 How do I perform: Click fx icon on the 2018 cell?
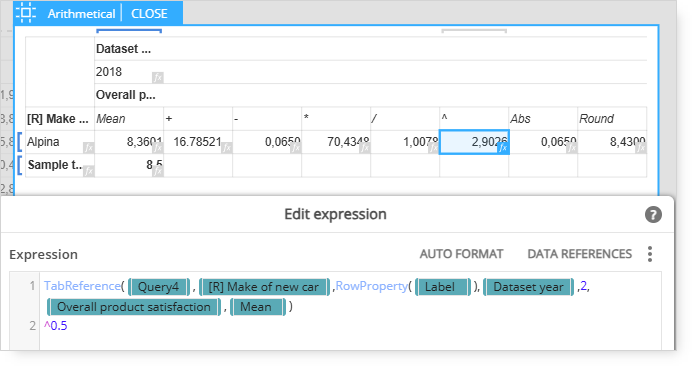pos(158,78)
